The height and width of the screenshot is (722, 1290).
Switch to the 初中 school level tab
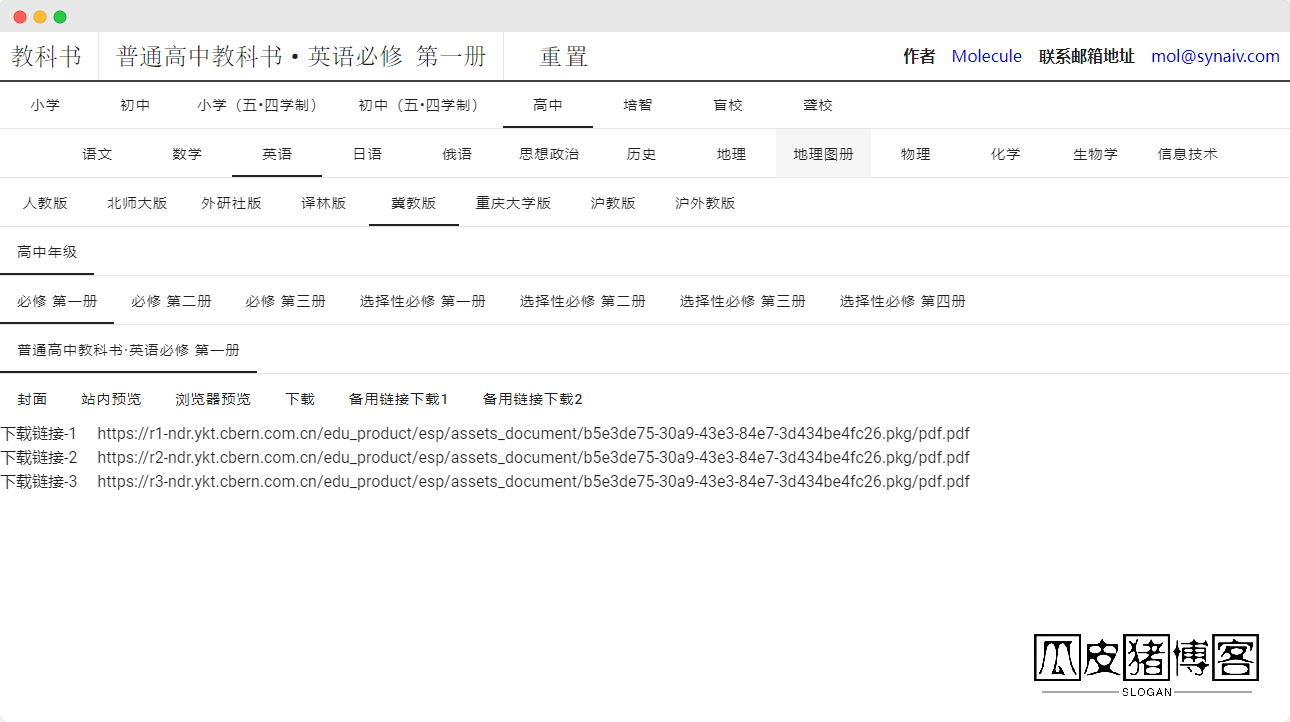[x=135, y=105]
